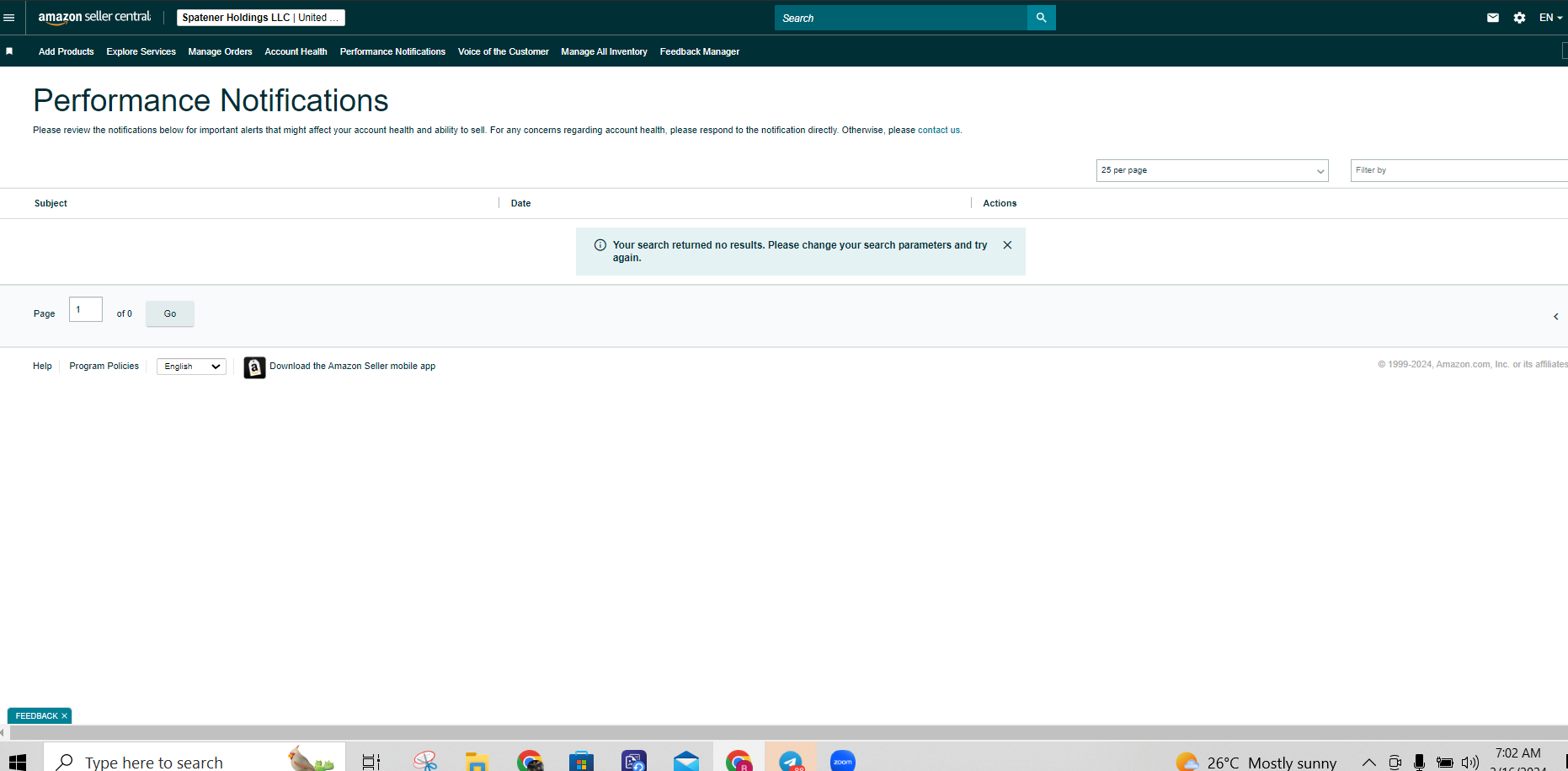Open Explore Services menu item
The image size is (1568, 771).
[141, 51]
